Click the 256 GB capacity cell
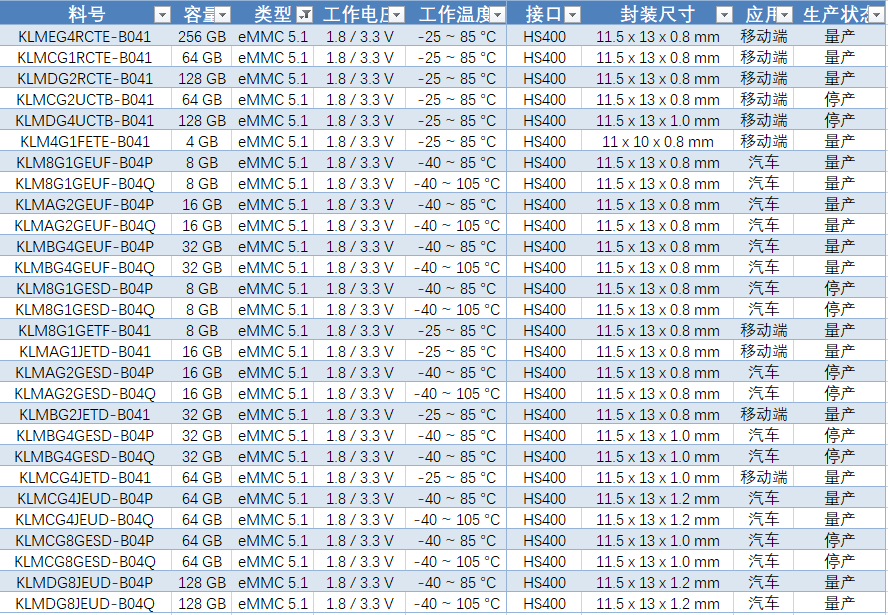888x615 pixels. coord(202,37)
